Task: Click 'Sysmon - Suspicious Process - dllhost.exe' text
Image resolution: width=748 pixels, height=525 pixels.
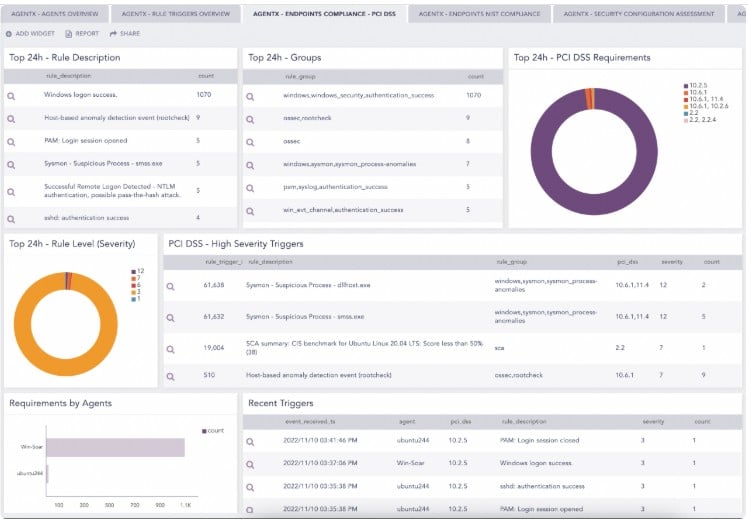Action: click(x=308, y=285)
